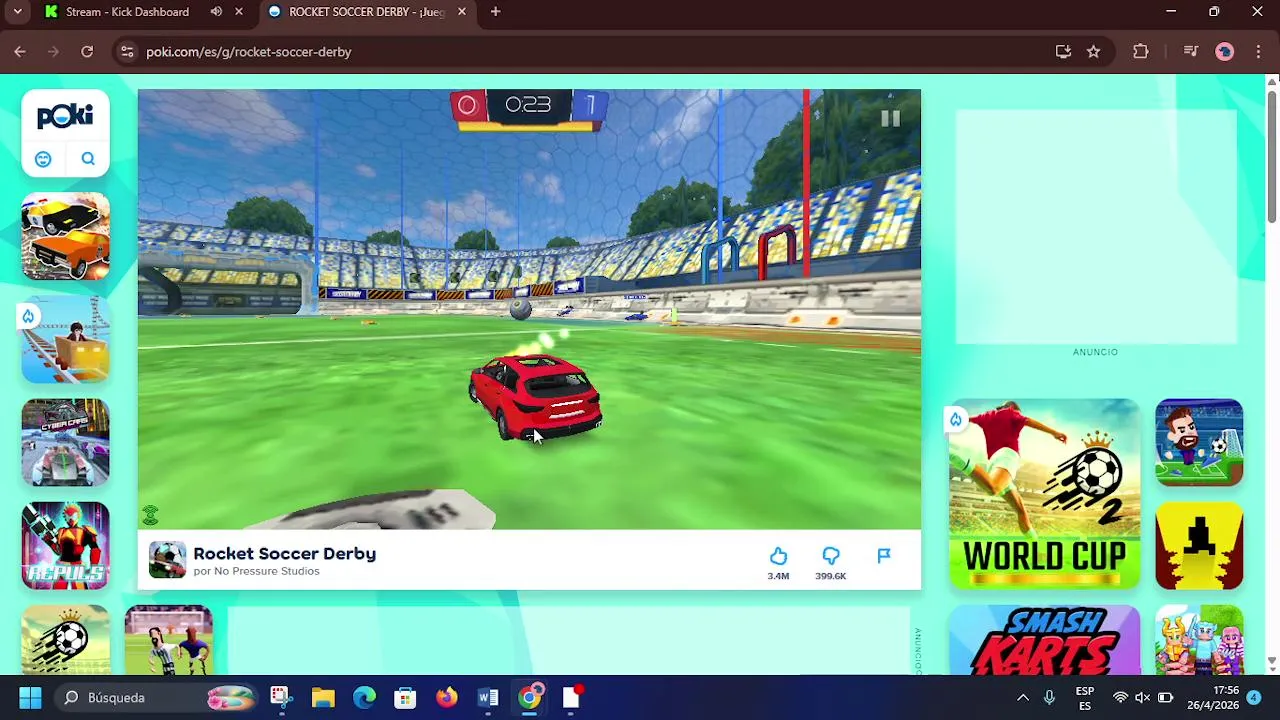Open the yellow and orange cars game thumbnail
1280x720 pixels.
coord(65,236)
